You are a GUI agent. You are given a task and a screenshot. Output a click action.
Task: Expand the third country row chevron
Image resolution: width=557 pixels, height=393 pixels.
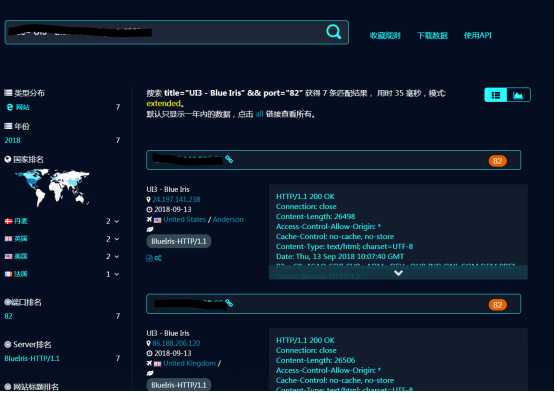117,257
